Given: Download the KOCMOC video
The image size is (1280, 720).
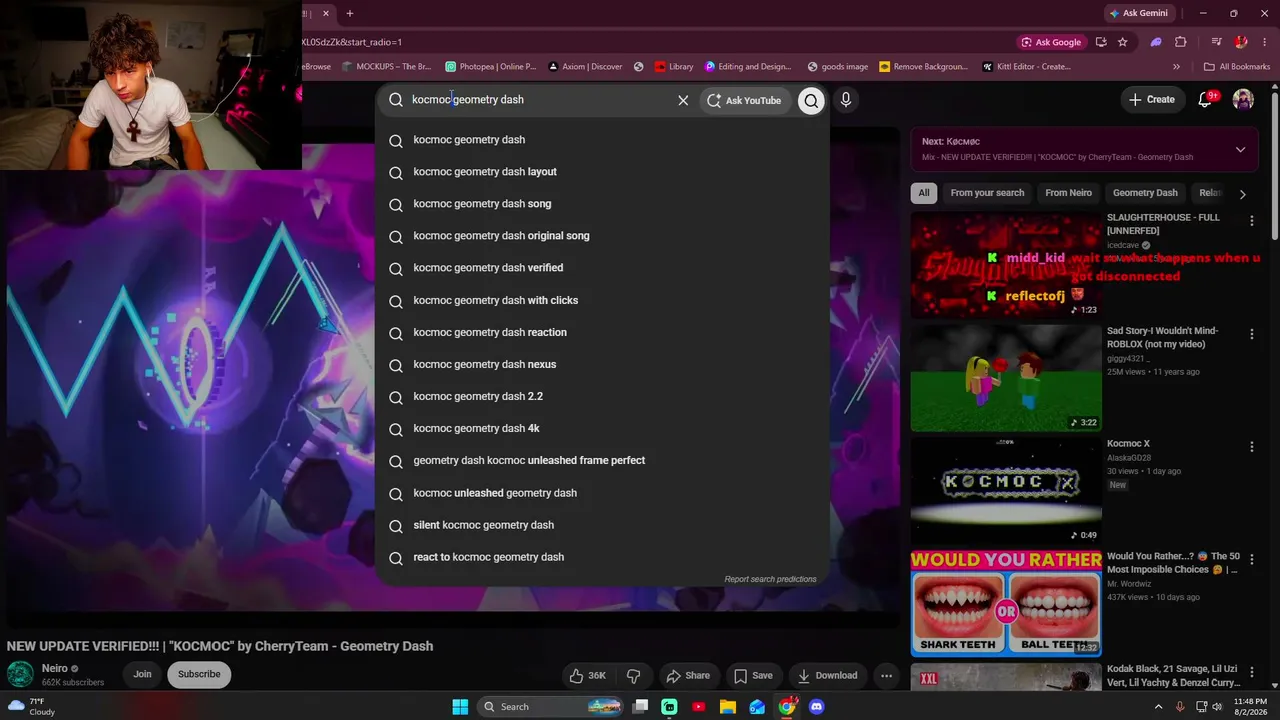Looking at the screenshot, I should (x=827, y=676).
